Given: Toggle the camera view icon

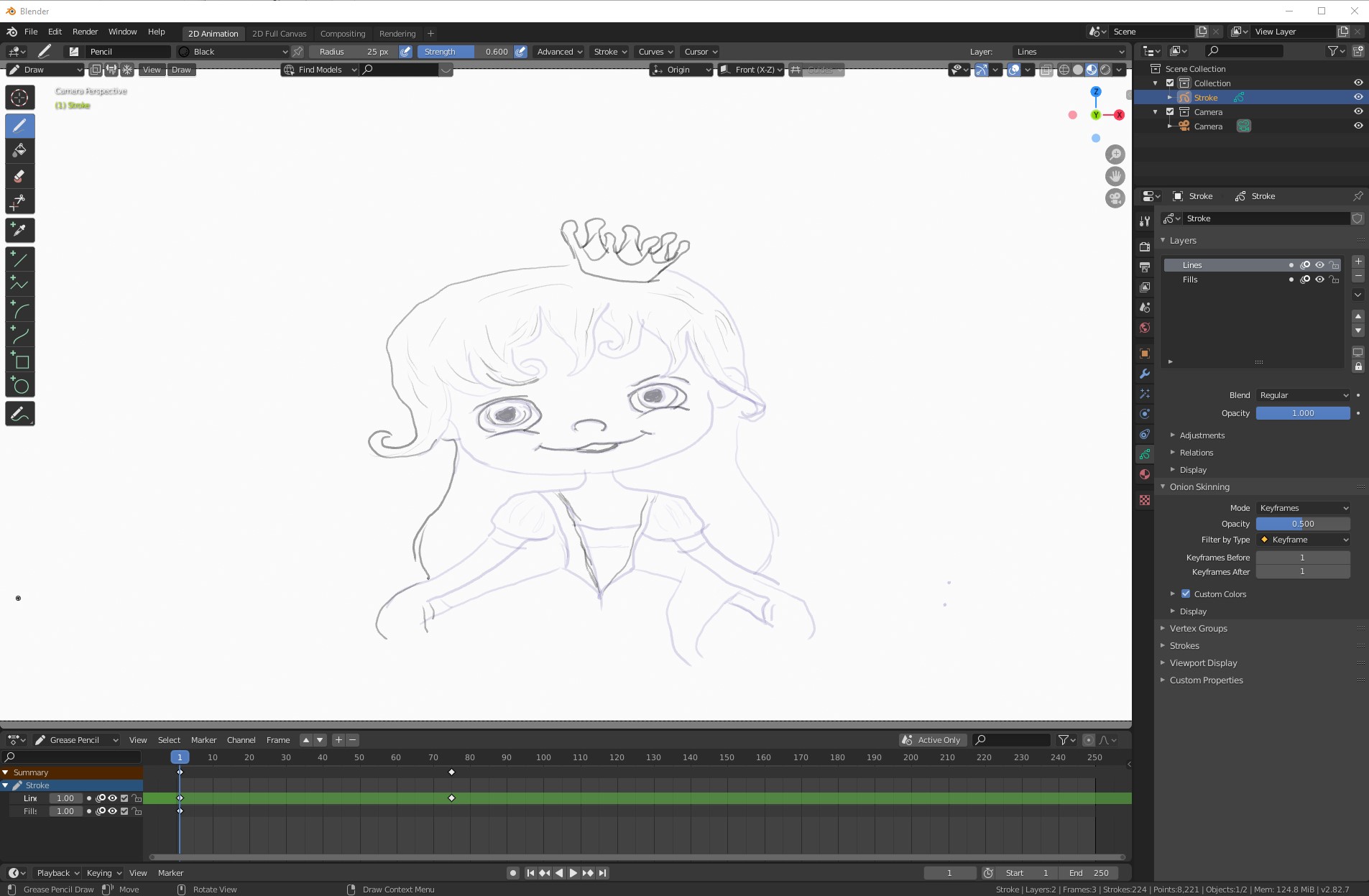Looking at the screenshot, I should point(1115,198).
